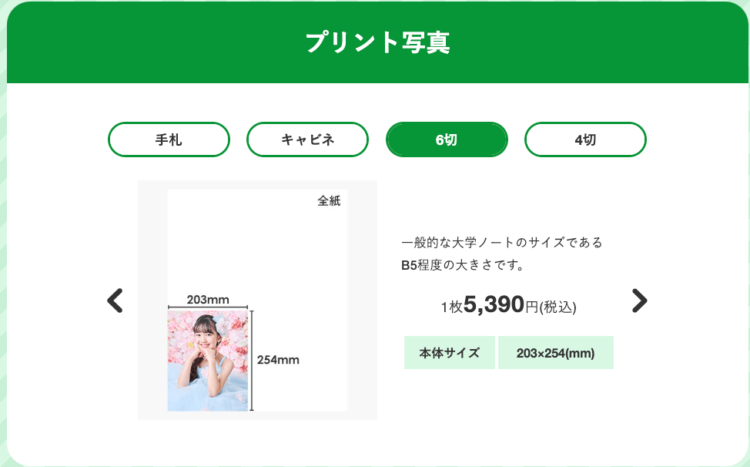Click the 203mm width label
Screen dimensions: 750x467
[208, 299]
